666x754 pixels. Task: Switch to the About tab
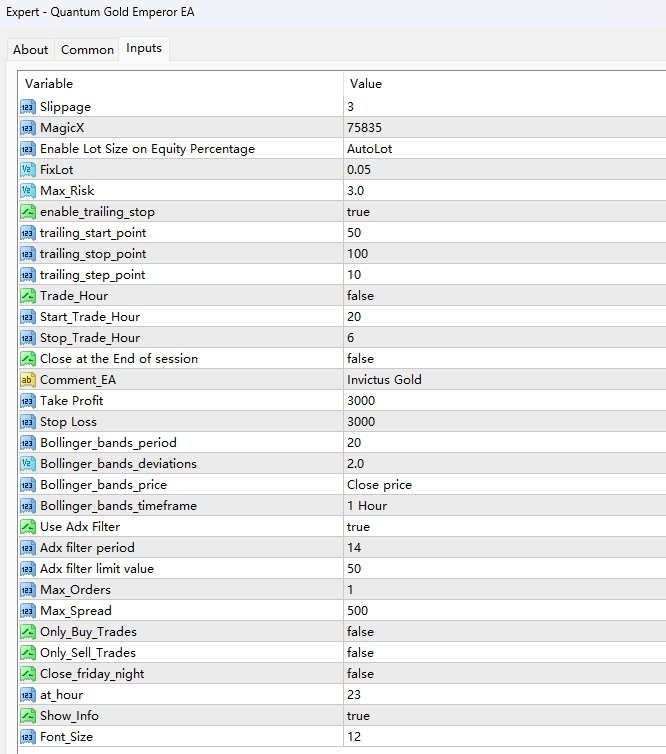30,49
